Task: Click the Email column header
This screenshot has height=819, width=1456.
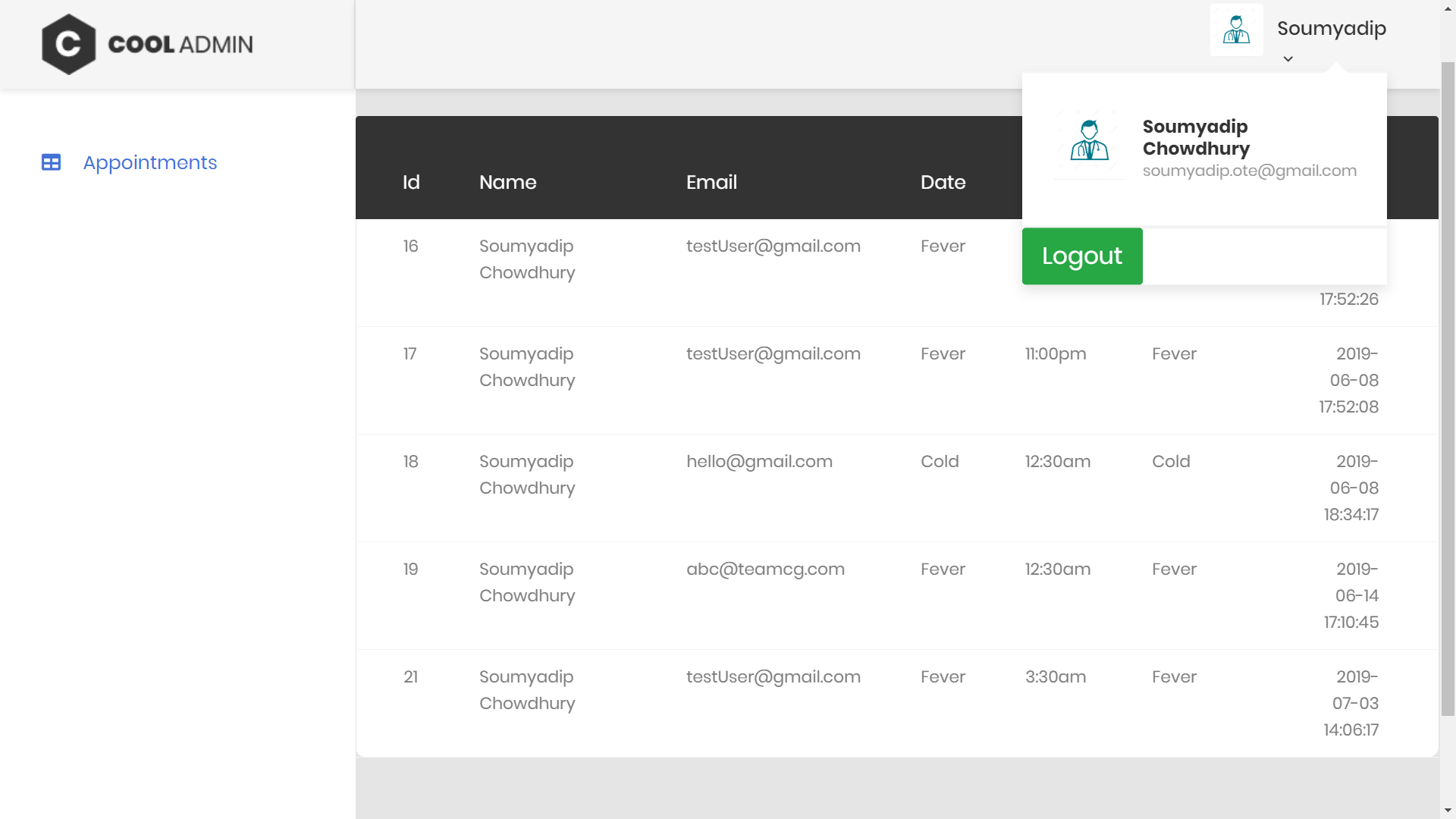Action: [x=711, y=182]
